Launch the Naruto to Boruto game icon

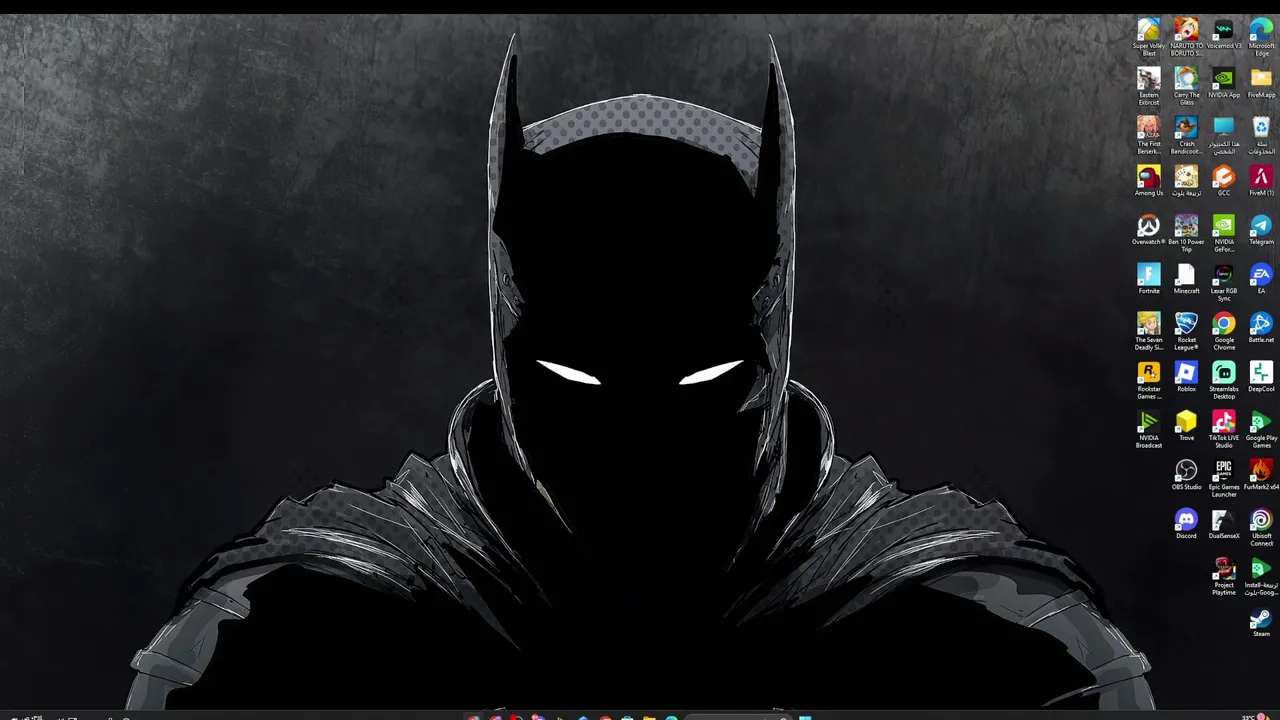tap(1186, 30)
